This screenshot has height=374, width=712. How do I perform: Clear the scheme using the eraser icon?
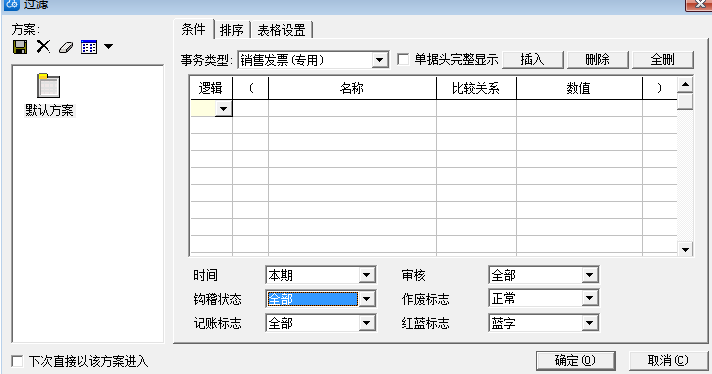pyautogui.click(x=66, y=47)
